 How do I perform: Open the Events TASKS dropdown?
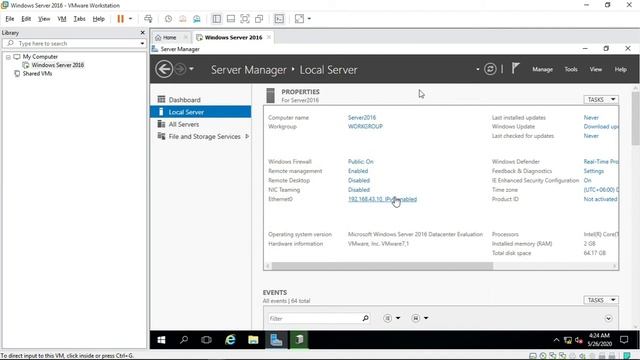[x=601, y=300]
